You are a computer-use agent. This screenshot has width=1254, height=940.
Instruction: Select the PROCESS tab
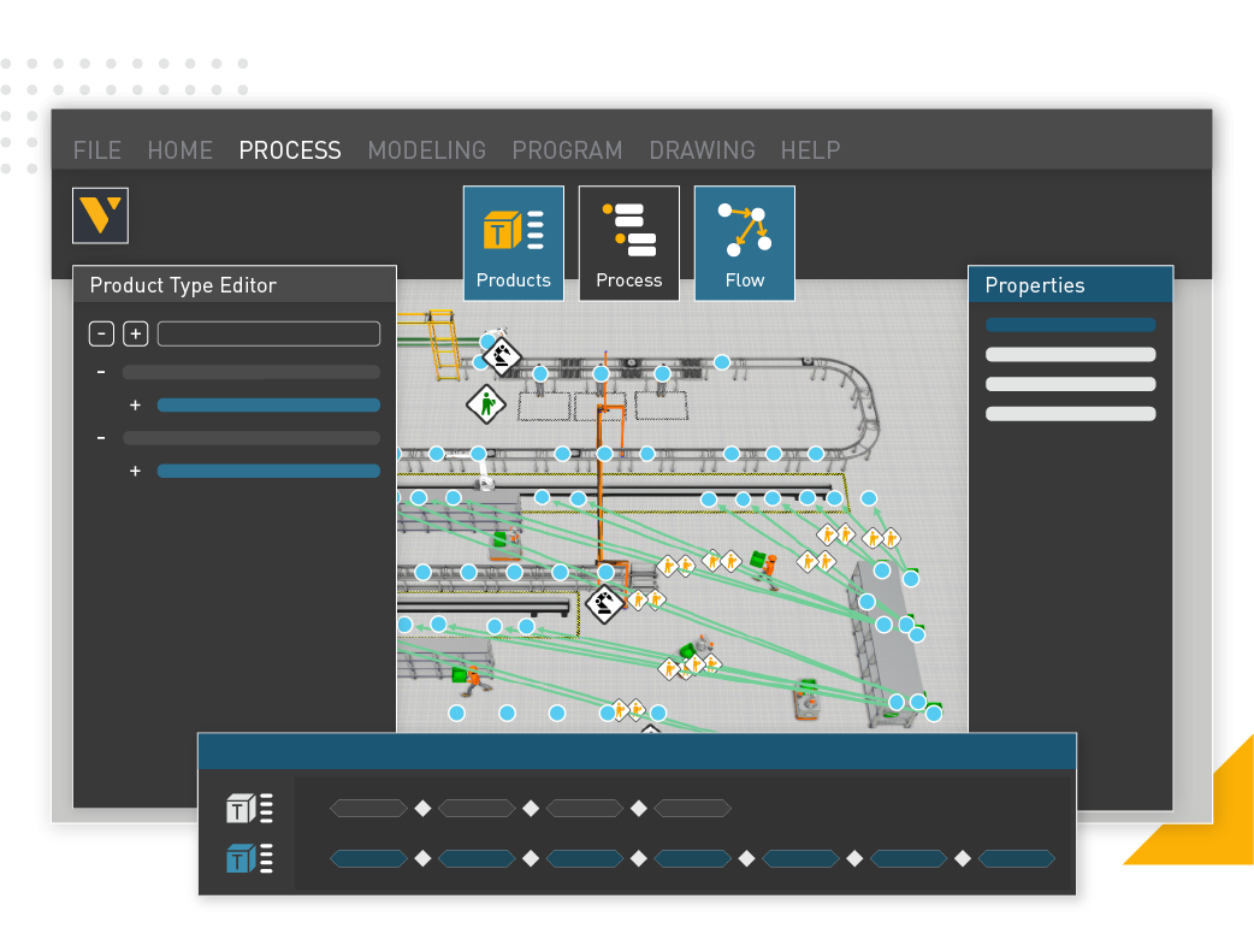[x=290, y=150]
